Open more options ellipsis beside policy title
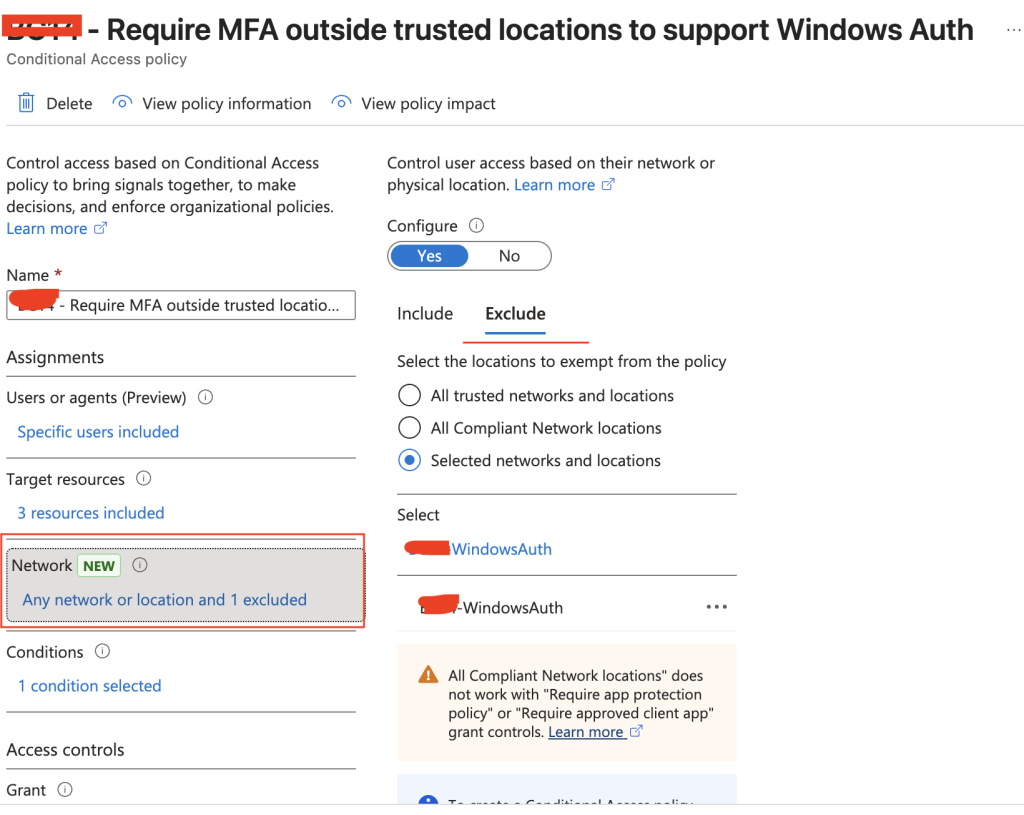 click(1013, 31)
